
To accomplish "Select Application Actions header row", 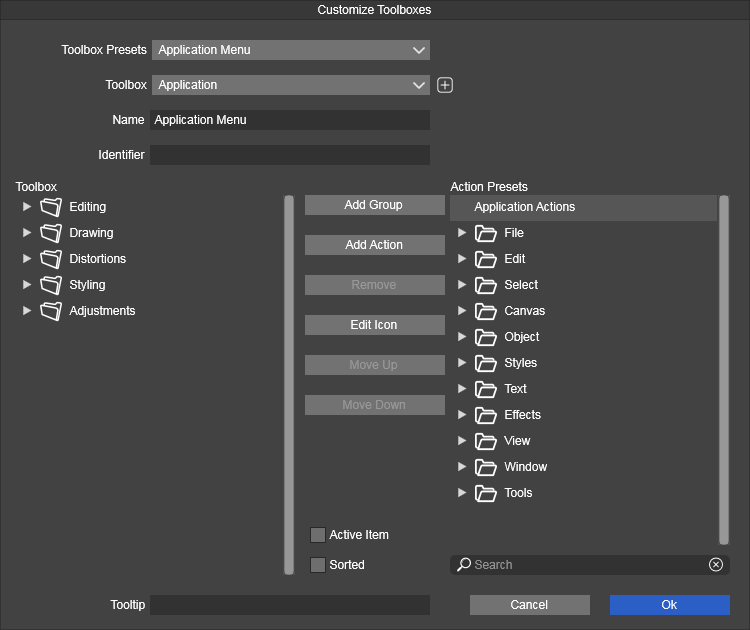I will coord(583,207).
